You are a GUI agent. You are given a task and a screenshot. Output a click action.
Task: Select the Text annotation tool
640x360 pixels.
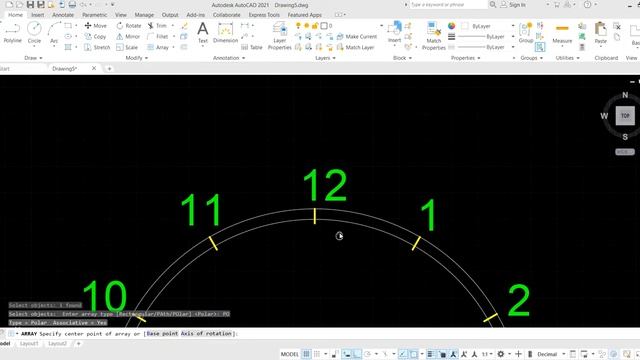click(x=202, y=33)
